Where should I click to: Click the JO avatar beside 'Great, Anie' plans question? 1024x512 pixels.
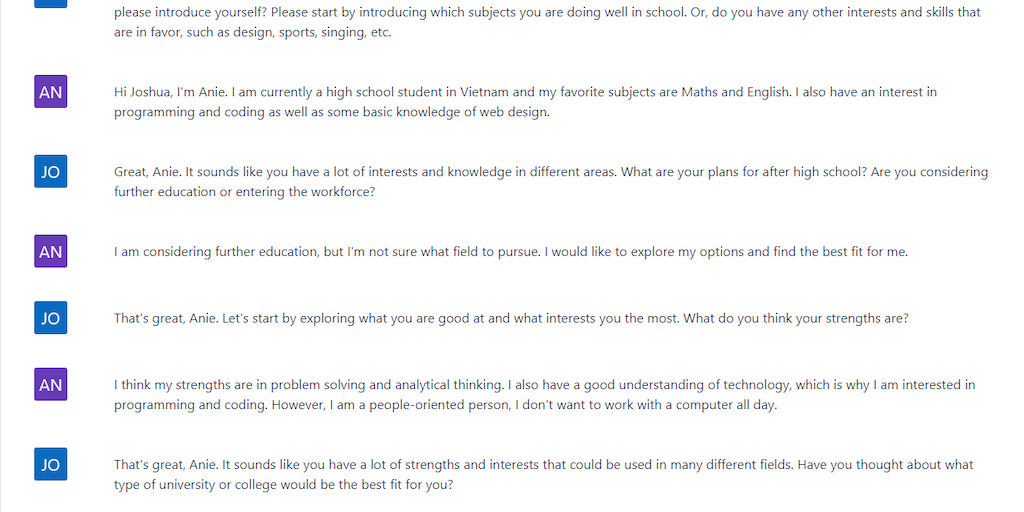(50, 172)
